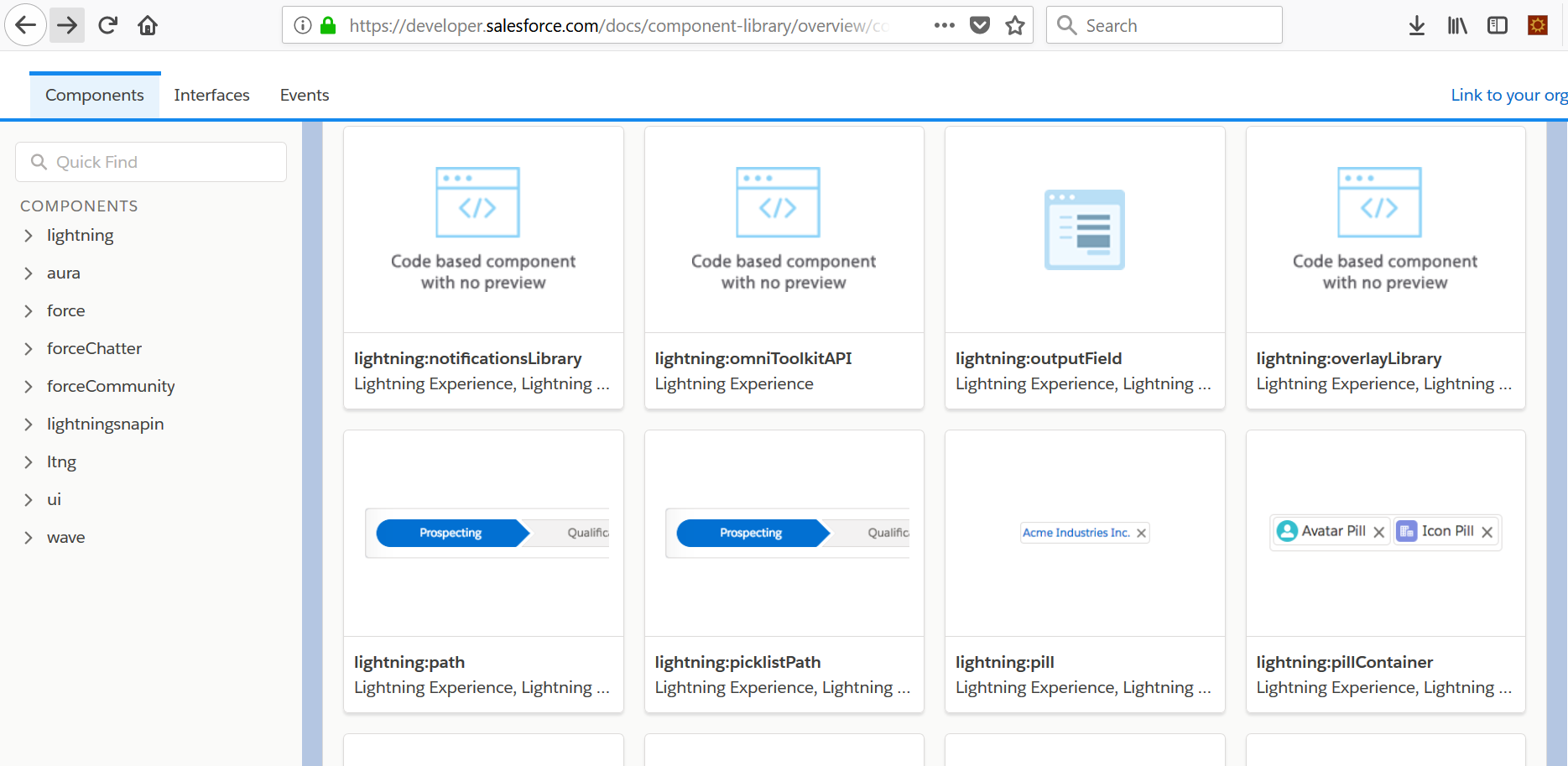Click the orange extension icon in toolbar

click(1538, 25)
